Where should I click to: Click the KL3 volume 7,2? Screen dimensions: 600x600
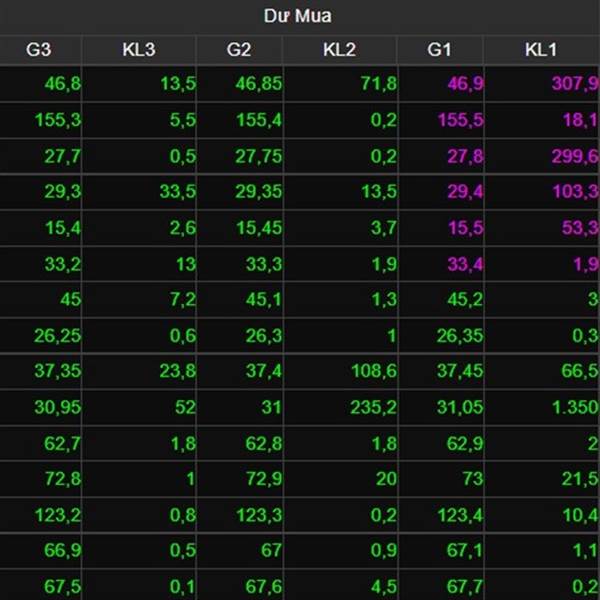click(183, 299)
